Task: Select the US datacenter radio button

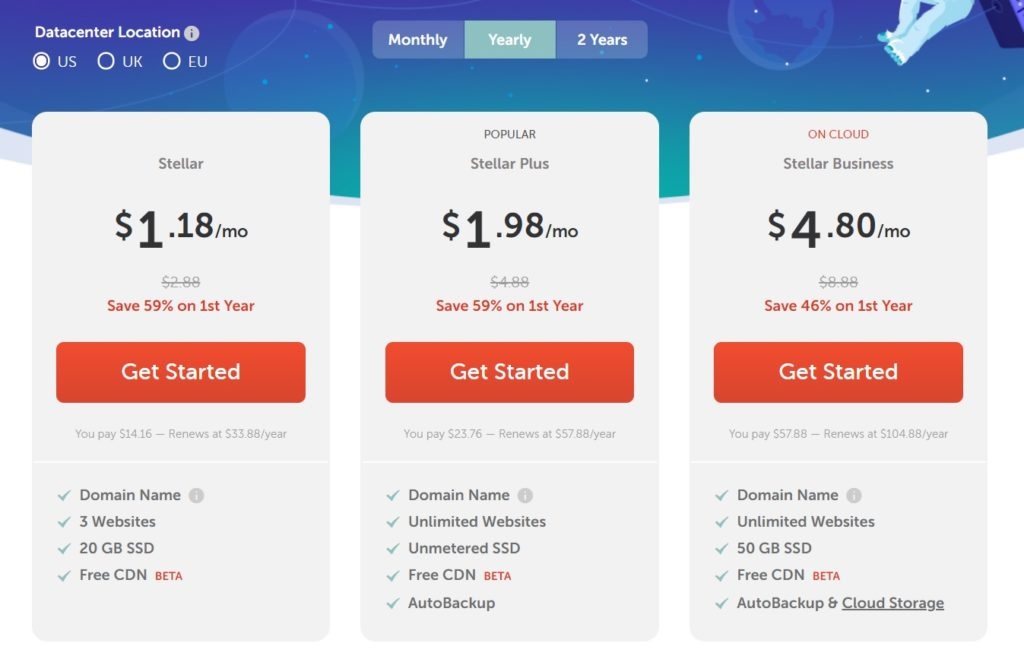Action: click(41, 61)
